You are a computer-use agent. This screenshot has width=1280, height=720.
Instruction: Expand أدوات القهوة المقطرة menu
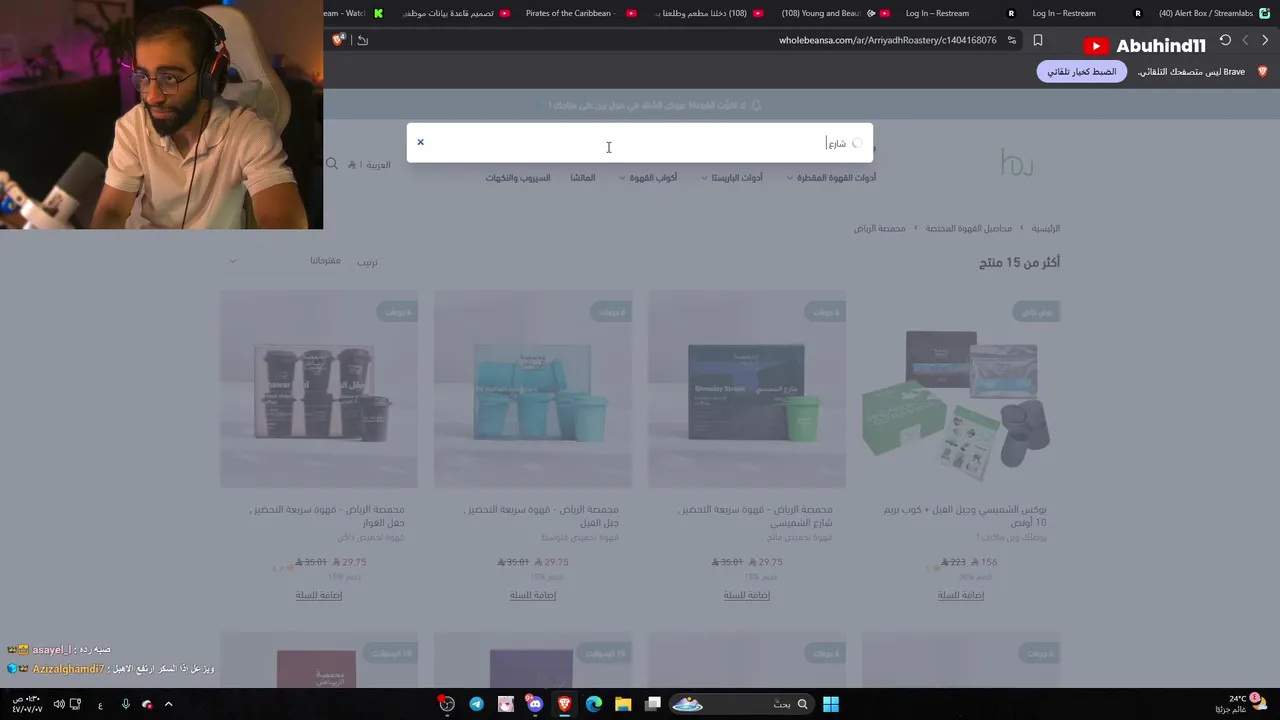click(x=830, y=178)
